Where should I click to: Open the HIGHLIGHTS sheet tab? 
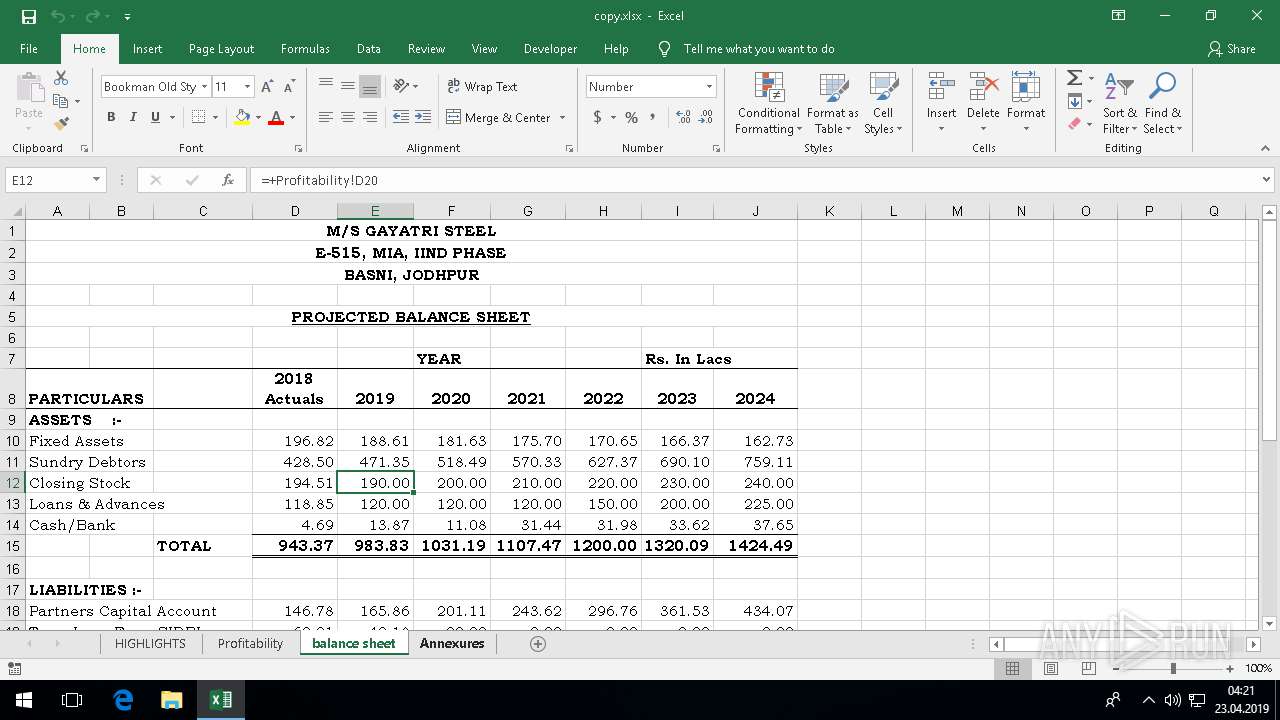(x=150, y=643)
